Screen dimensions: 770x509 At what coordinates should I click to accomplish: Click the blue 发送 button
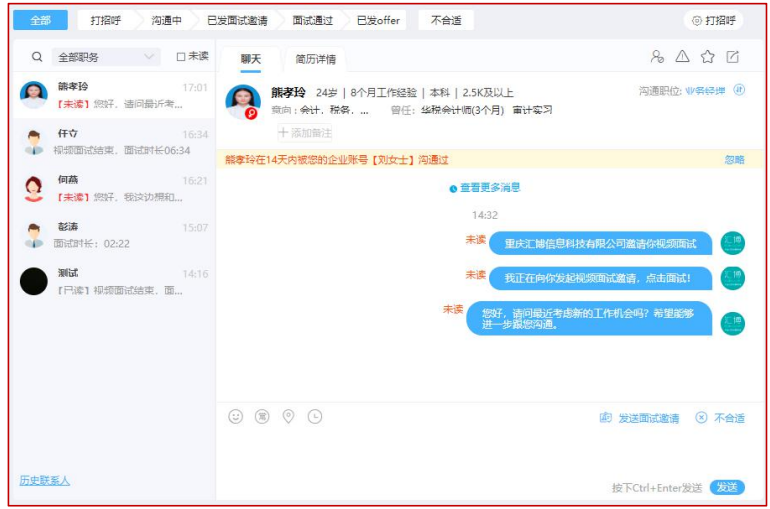click(727, 487)
